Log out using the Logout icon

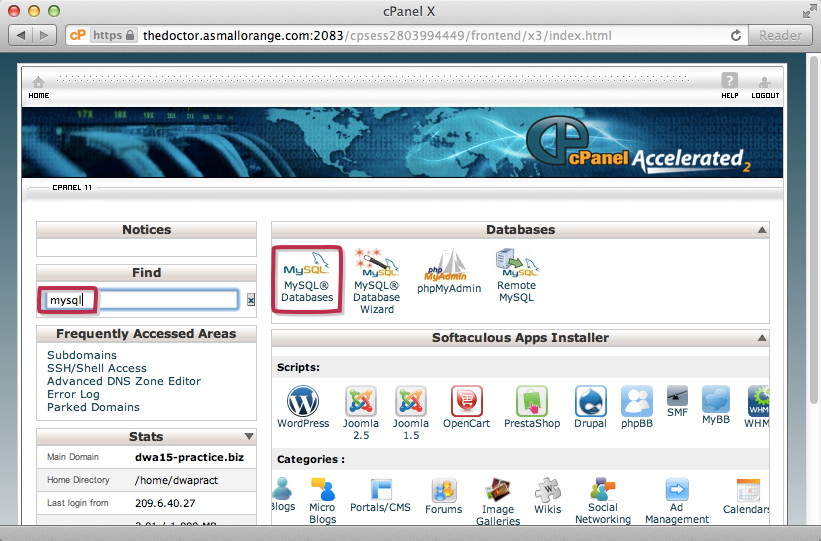click(765, 85)
